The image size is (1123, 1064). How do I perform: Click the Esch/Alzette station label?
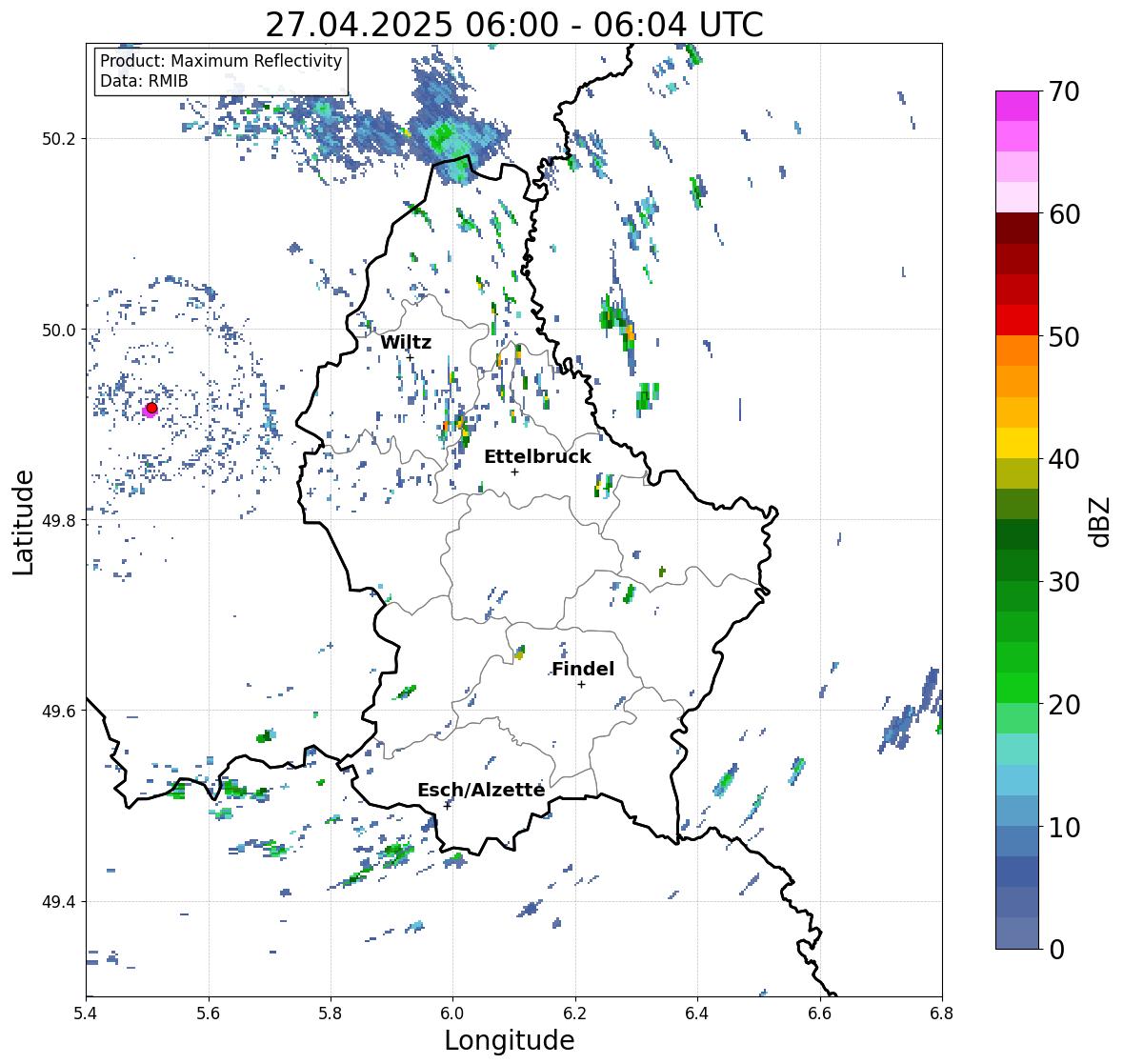click(x=481, y=790)
